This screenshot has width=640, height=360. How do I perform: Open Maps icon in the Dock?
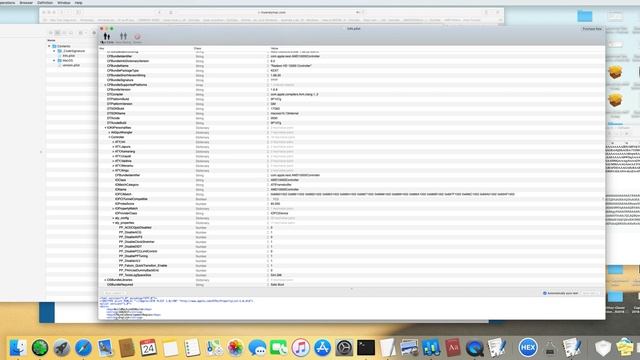(213, 348)
